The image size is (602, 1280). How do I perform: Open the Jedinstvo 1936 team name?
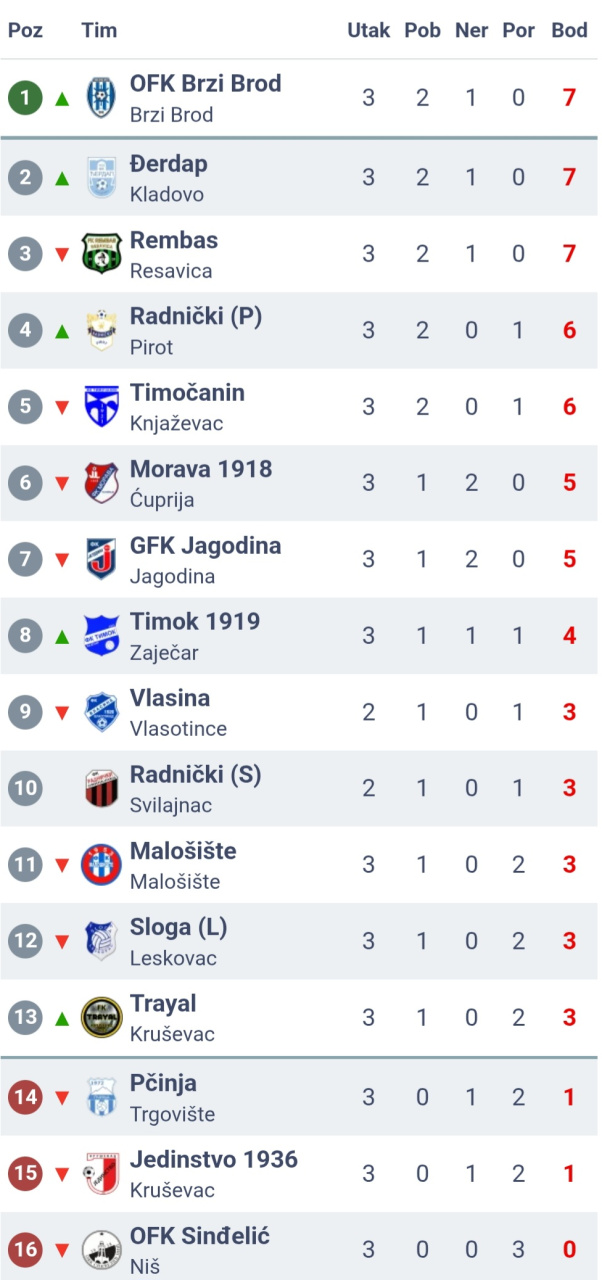point(214,1160)
